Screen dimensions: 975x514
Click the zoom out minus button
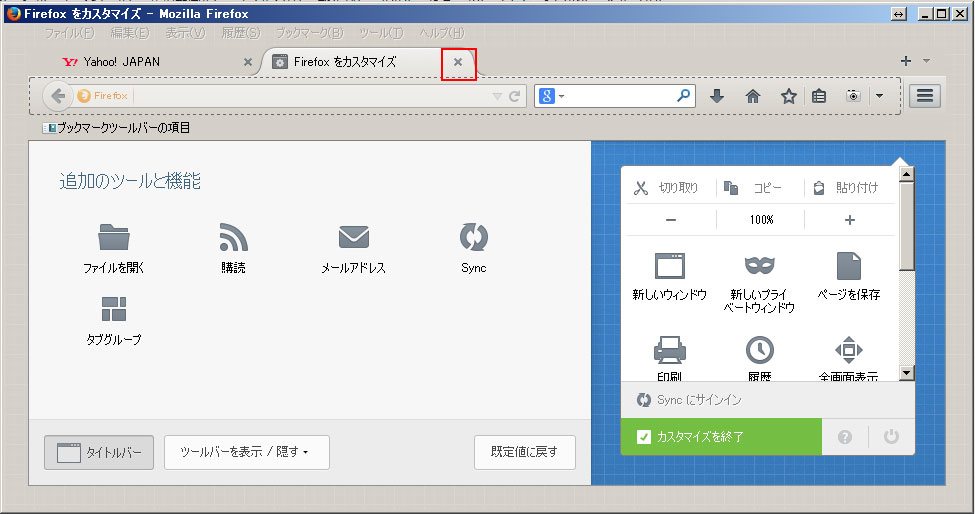click(671, 220)
